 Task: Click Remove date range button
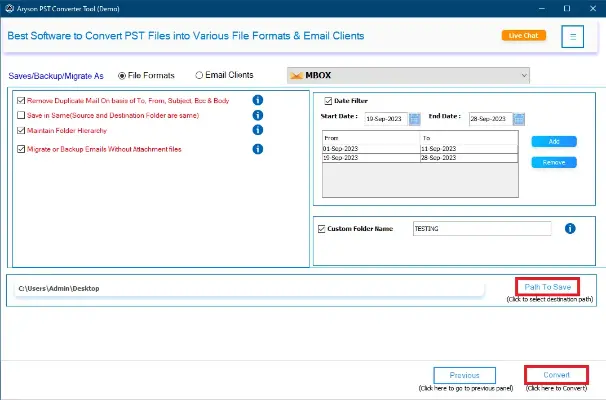[554, 162]
